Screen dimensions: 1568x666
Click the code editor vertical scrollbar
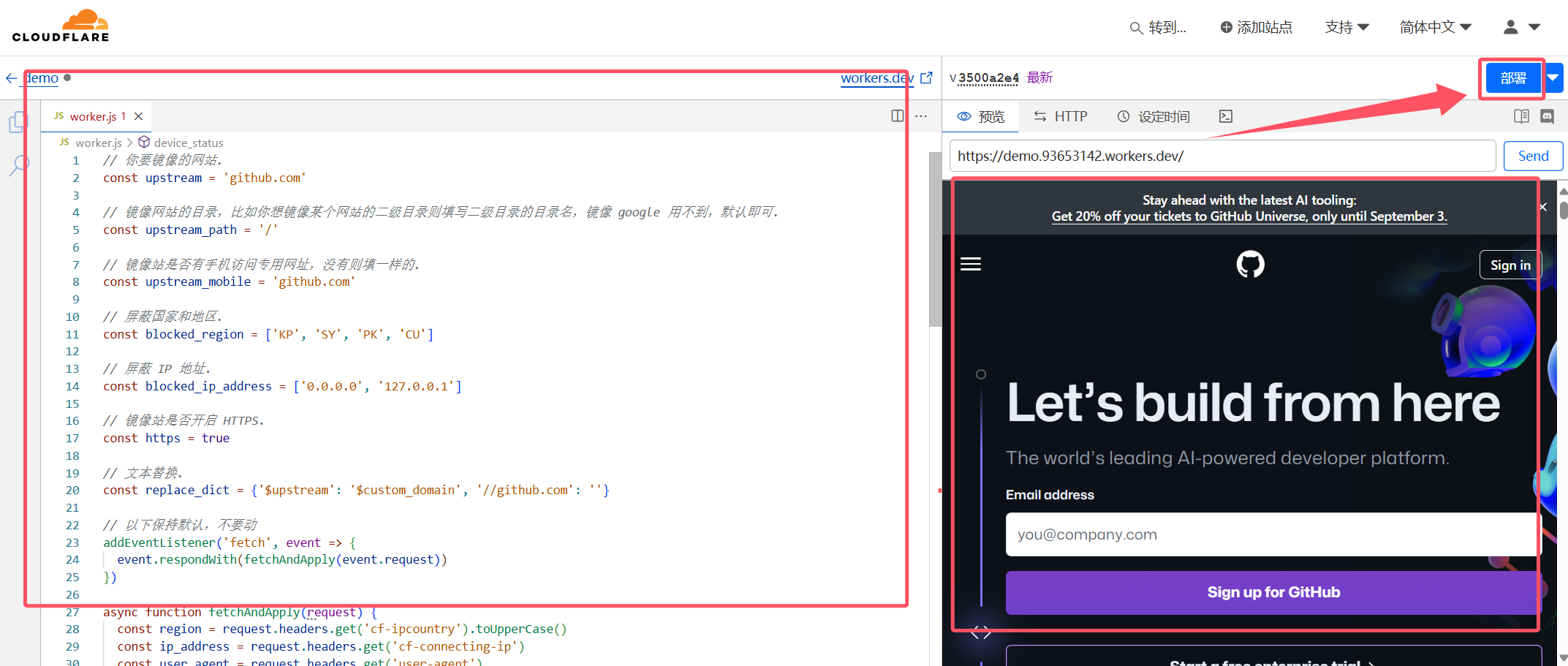(x=935, y=239)
